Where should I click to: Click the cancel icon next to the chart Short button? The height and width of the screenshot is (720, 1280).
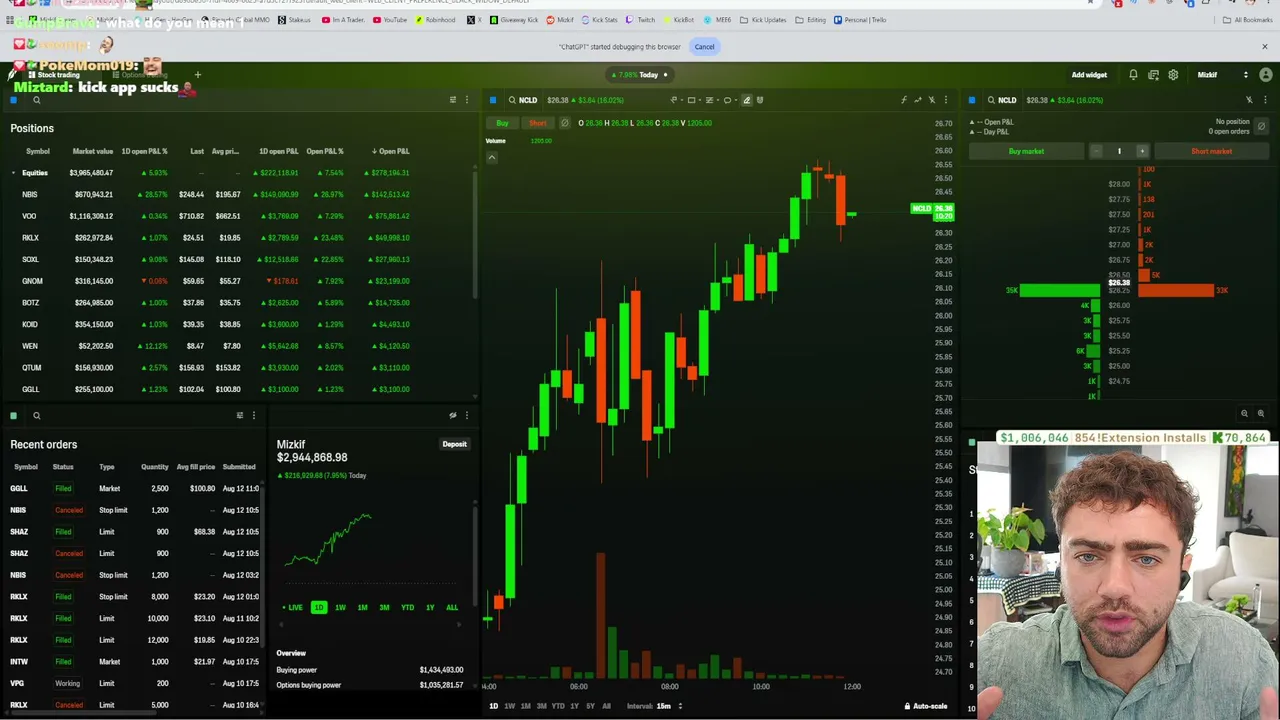(565, 123)
